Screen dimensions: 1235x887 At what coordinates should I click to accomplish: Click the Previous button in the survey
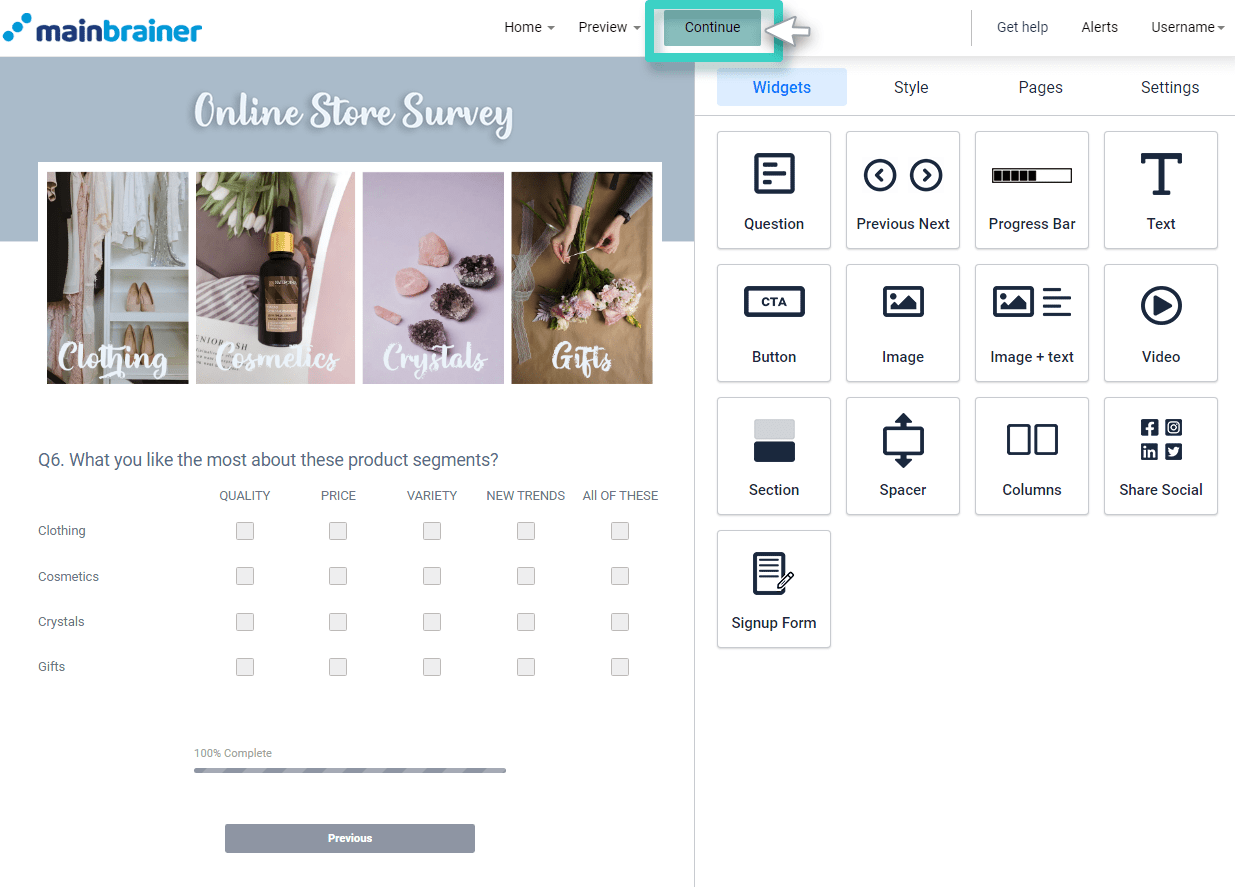pos(349,838)
